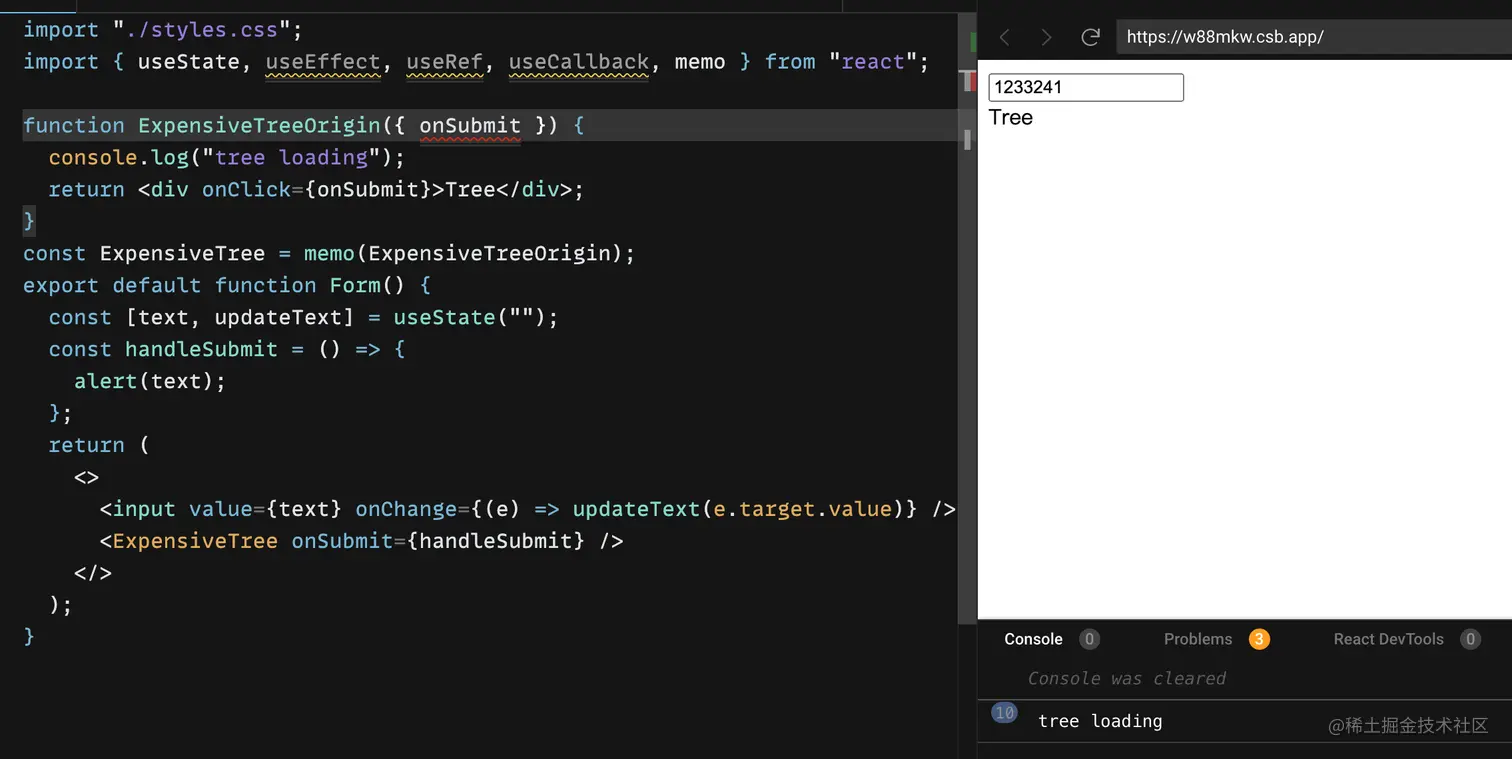Click useRef in the react import
The height and width of the screenshot is (759, 1512).
(x=445, y=62)
